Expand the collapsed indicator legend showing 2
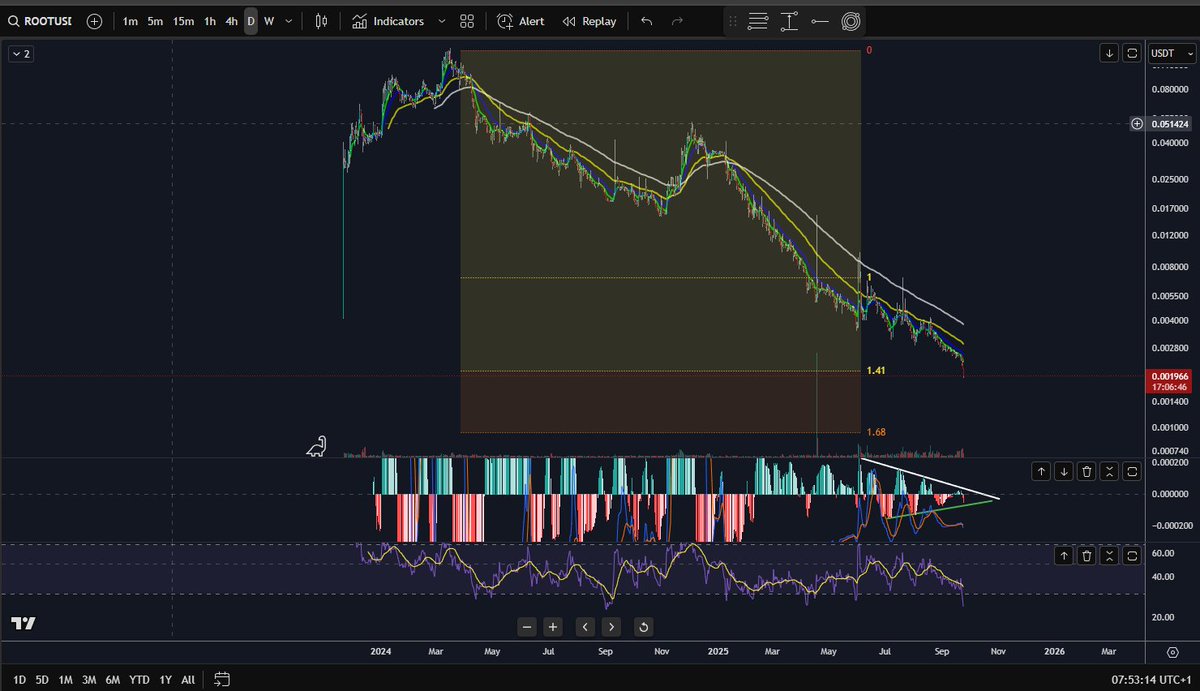This screenshot has width=1200, height=691. (21, 54)
